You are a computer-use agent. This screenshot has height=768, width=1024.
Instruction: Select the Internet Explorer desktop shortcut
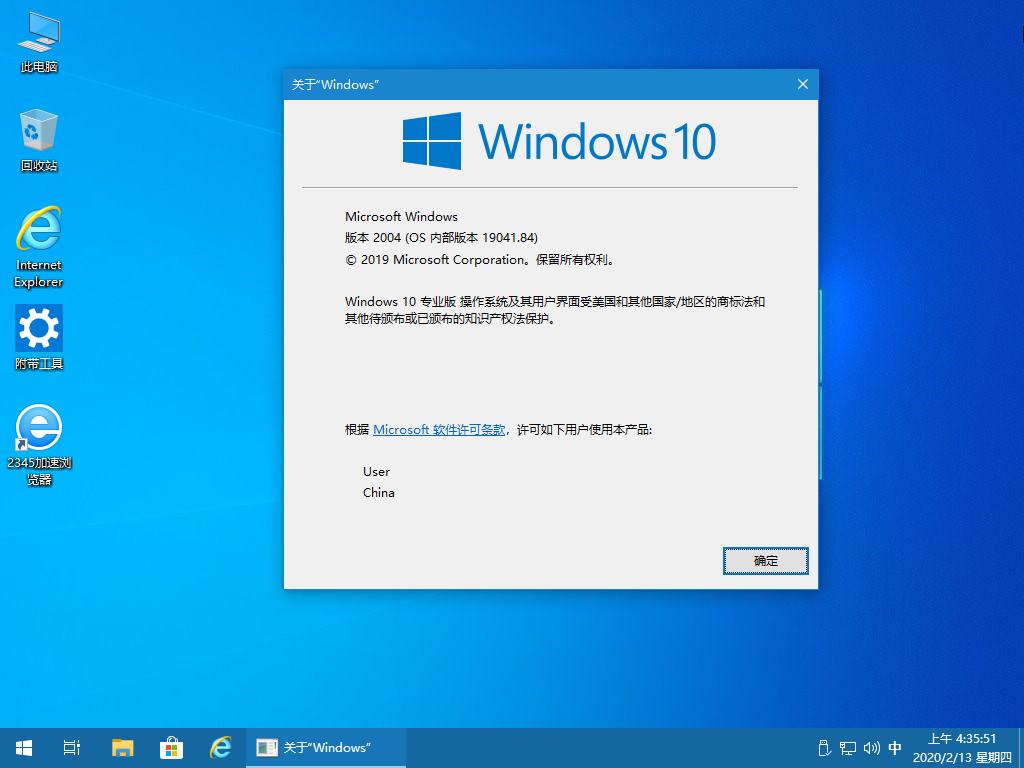(x=39, y=247)
